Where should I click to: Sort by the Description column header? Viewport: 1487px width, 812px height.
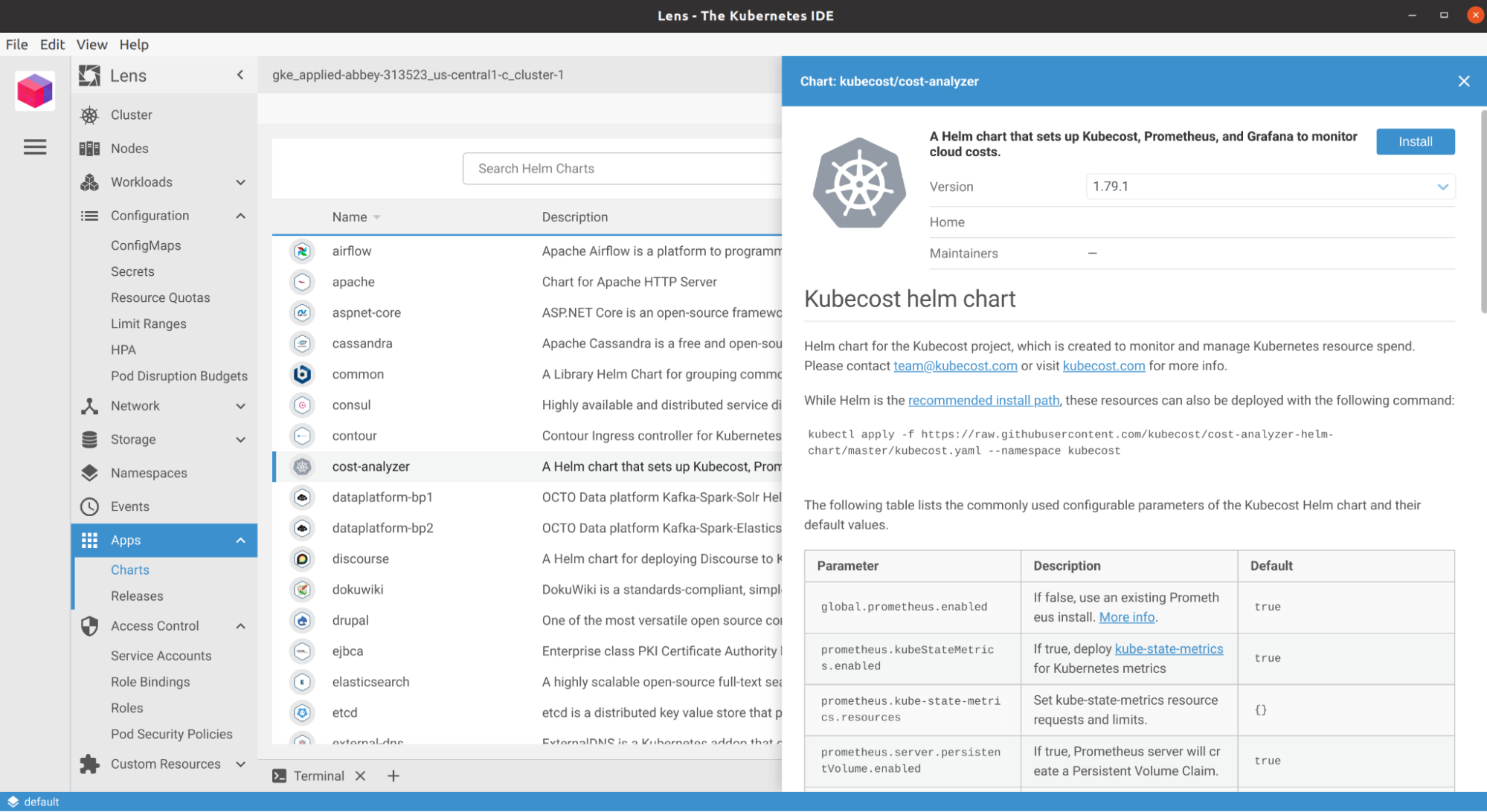click(x=574, y=217)
